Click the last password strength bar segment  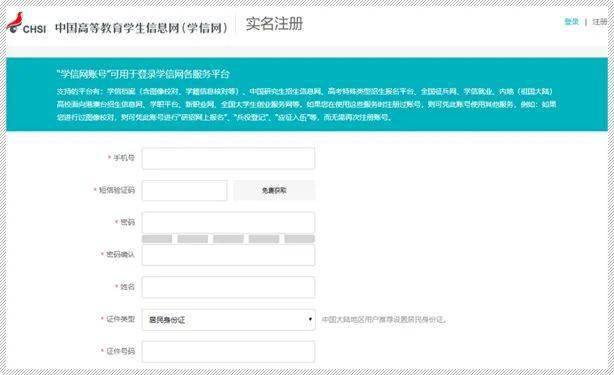click(x=300, y=239)
